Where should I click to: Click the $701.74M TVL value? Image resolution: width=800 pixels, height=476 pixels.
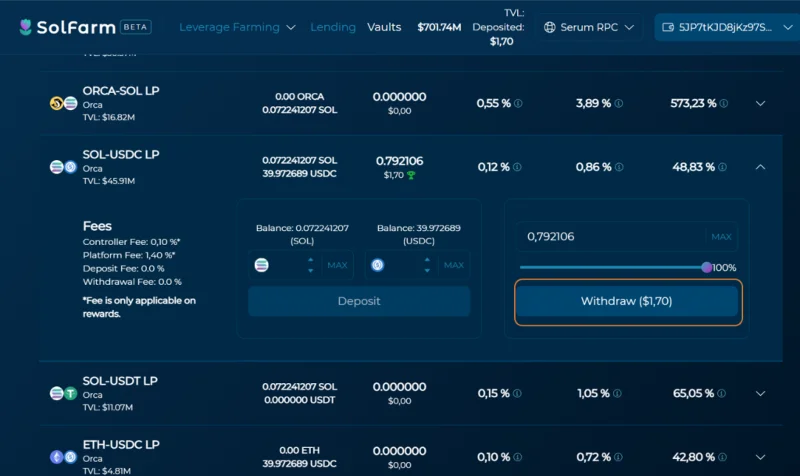[439, 27]
